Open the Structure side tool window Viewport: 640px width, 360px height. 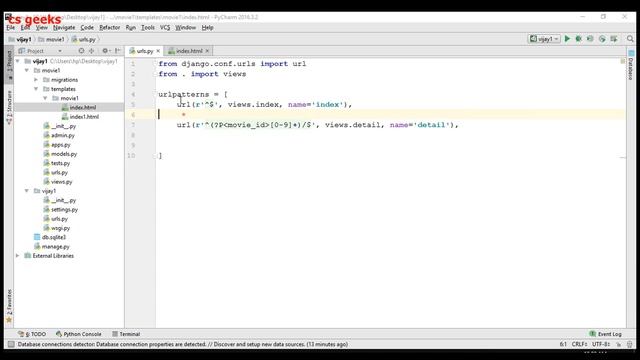[9, 107]
